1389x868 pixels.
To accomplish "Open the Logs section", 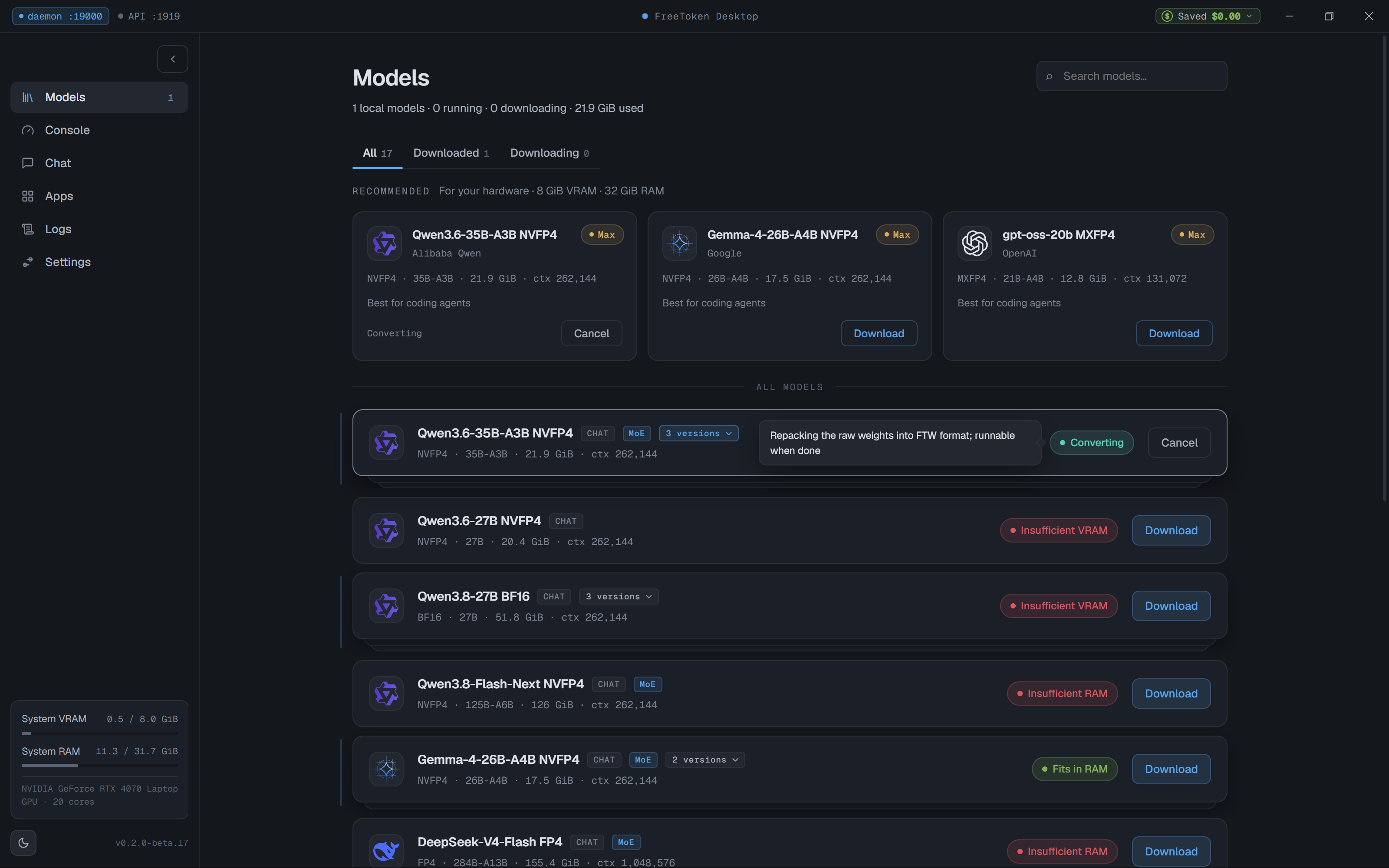I will (x=99, y=229).
